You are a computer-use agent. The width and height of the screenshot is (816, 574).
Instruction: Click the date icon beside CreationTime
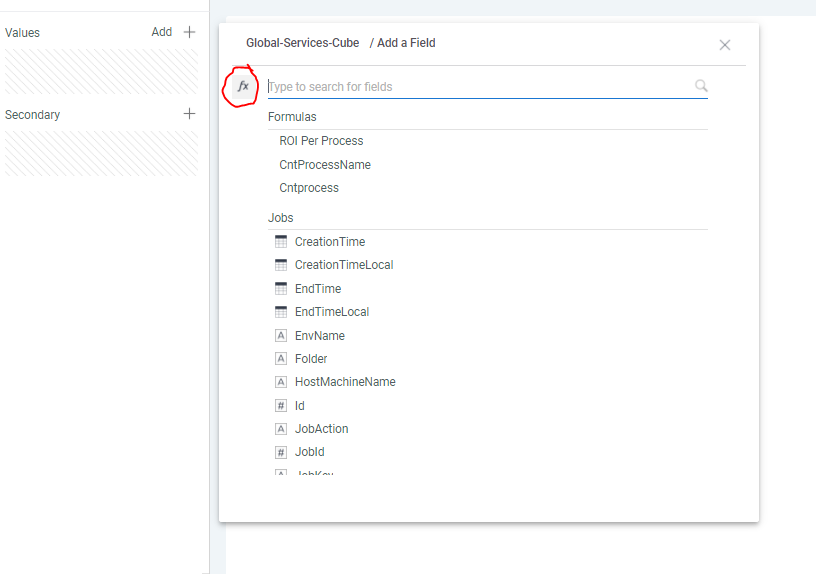tap(281, 242)
